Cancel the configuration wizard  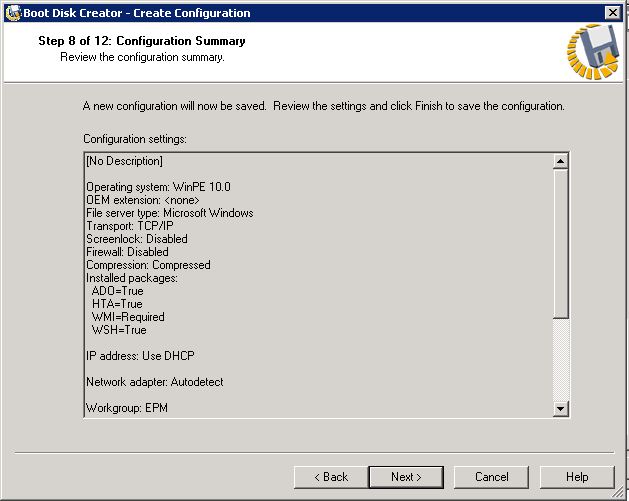[491, 477]
